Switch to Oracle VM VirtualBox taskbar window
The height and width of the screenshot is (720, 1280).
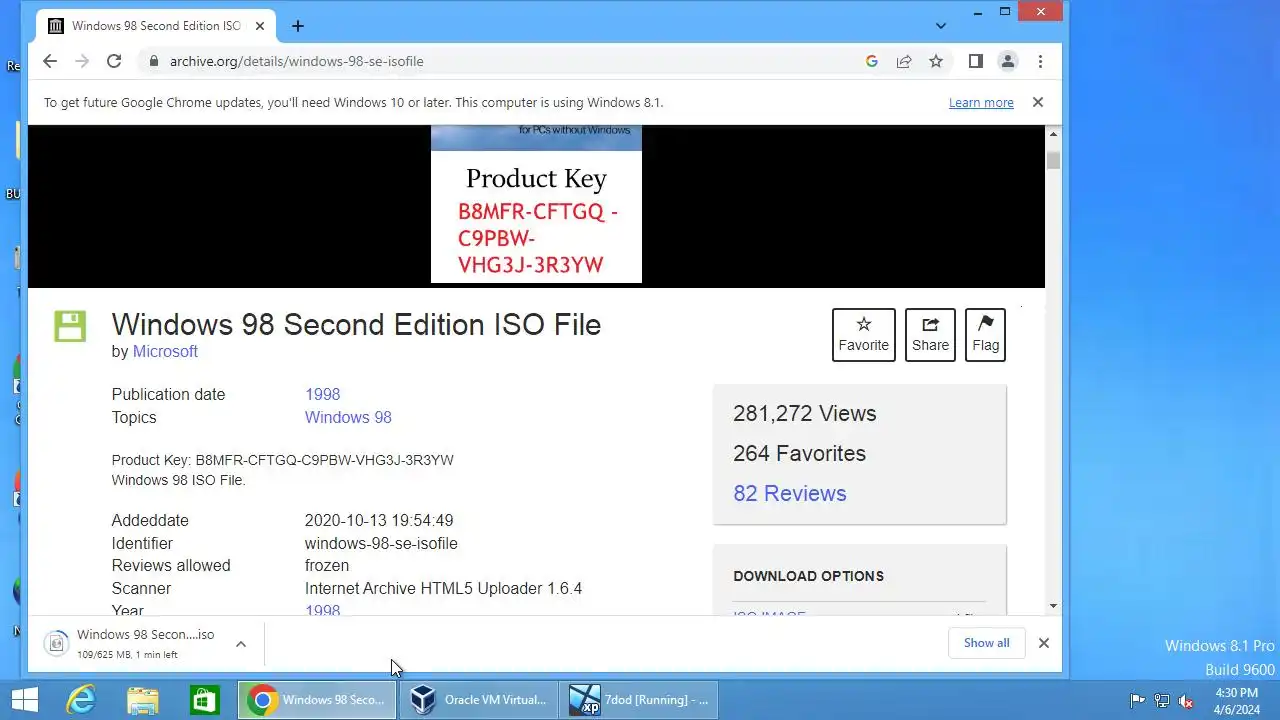coord(479,700)
